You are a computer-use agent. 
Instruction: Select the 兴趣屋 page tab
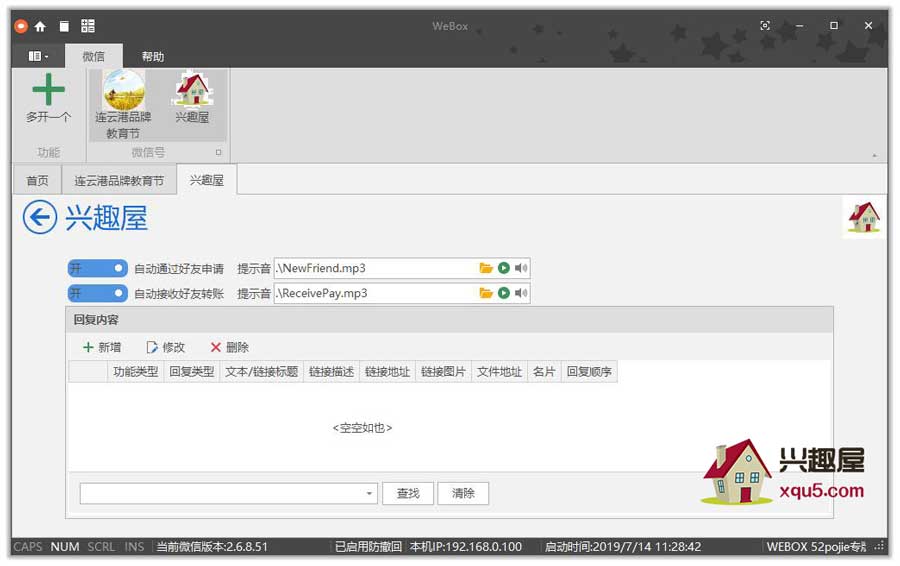click(x=207, y=180)
